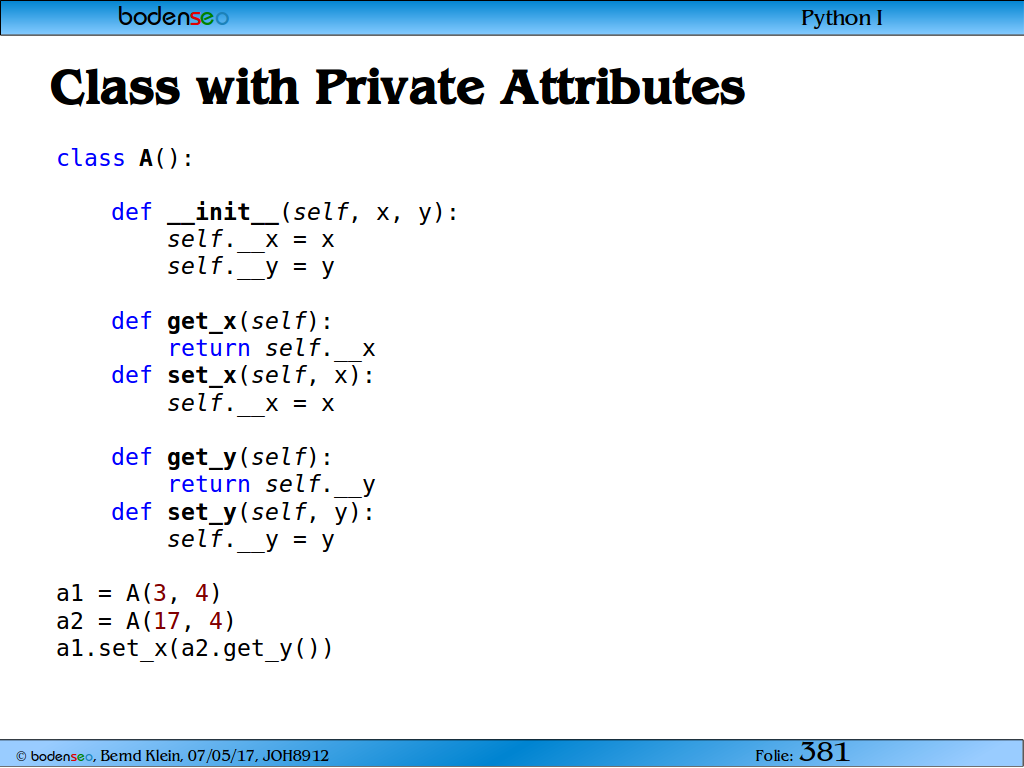Click the "def set_y(self, y):" line
Viewport: 1024px width, 768px height.
[x=243, y=513]
